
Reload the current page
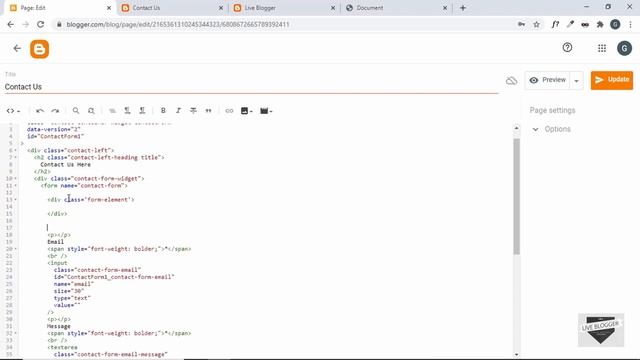click(x=40, y=24)
